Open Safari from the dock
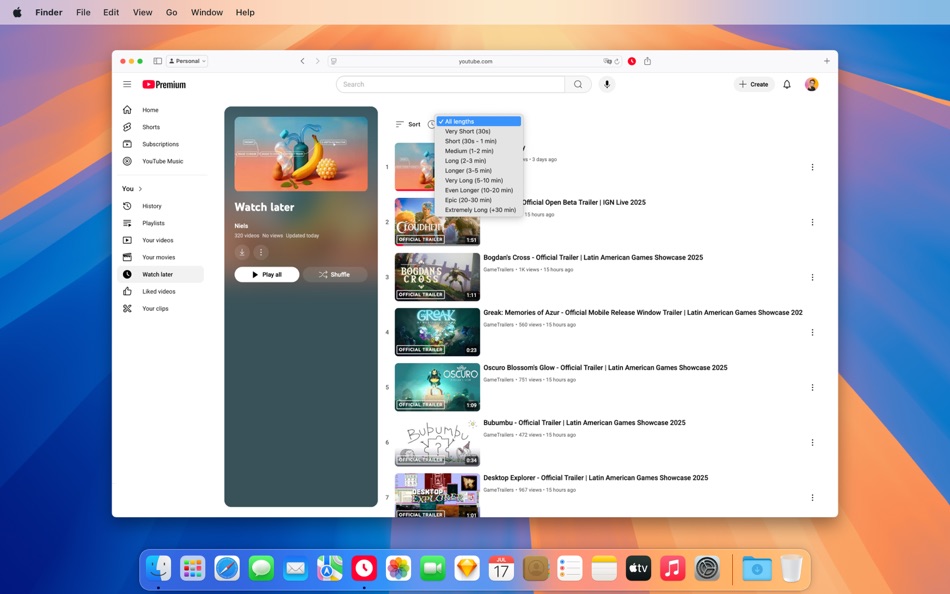The width and height of the screenshot is (950, 594). click(227, 569)
